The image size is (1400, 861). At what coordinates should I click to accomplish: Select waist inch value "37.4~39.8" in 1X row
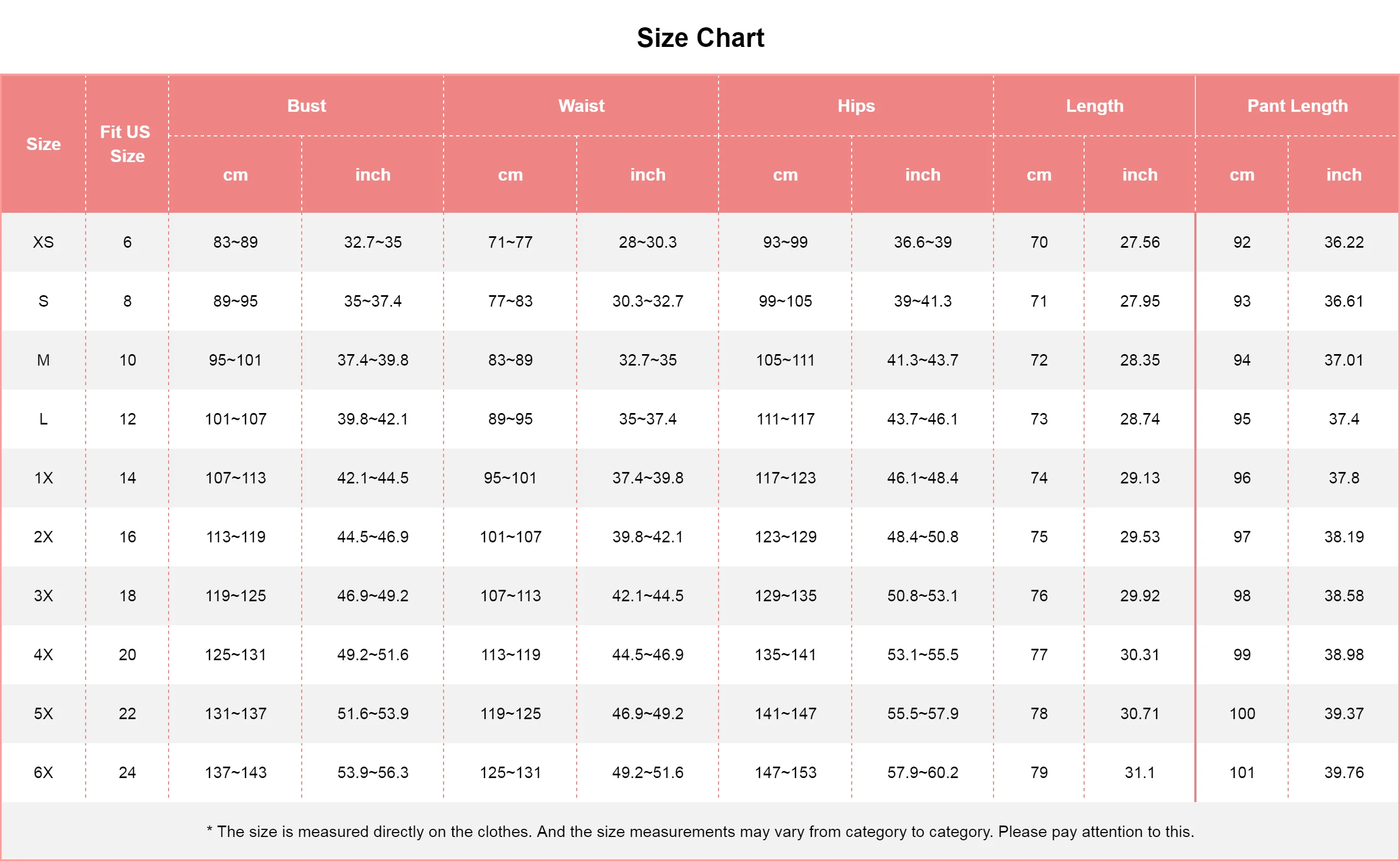[x=648, y=479]
